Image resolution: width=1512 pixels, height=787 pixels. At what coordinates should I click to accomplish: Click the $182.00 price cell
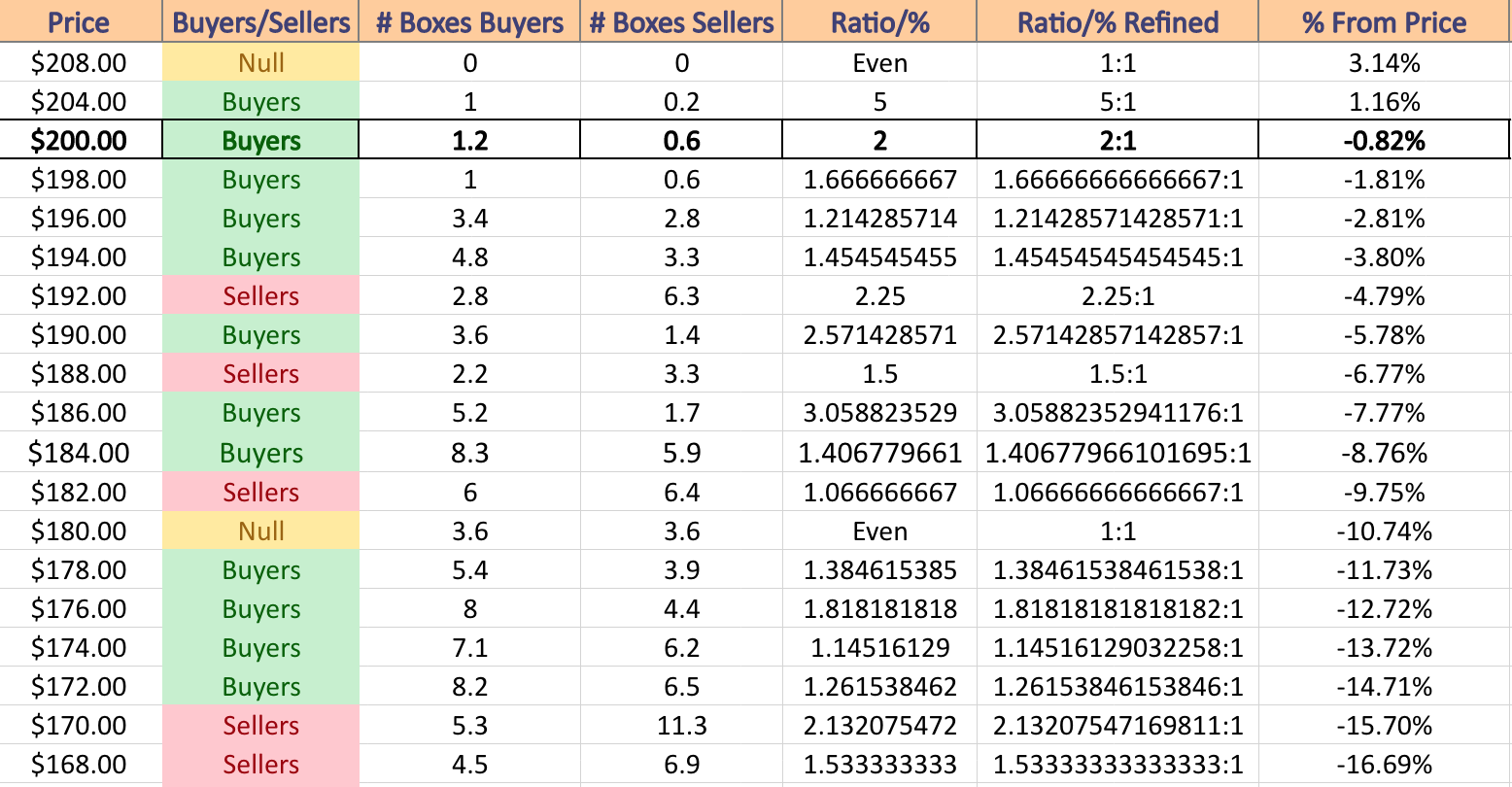point(80,493)
